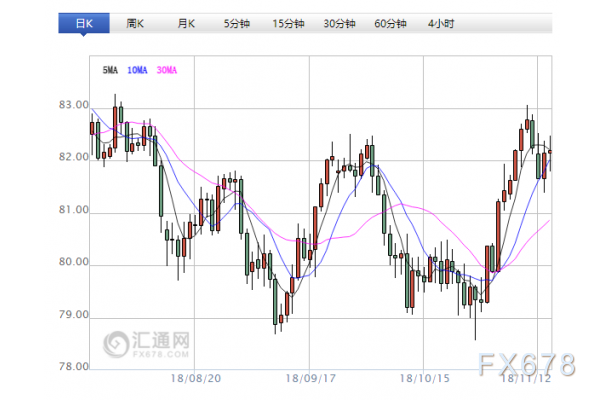Click the 18/09/17 date axis label

click(x=310, y=378)
